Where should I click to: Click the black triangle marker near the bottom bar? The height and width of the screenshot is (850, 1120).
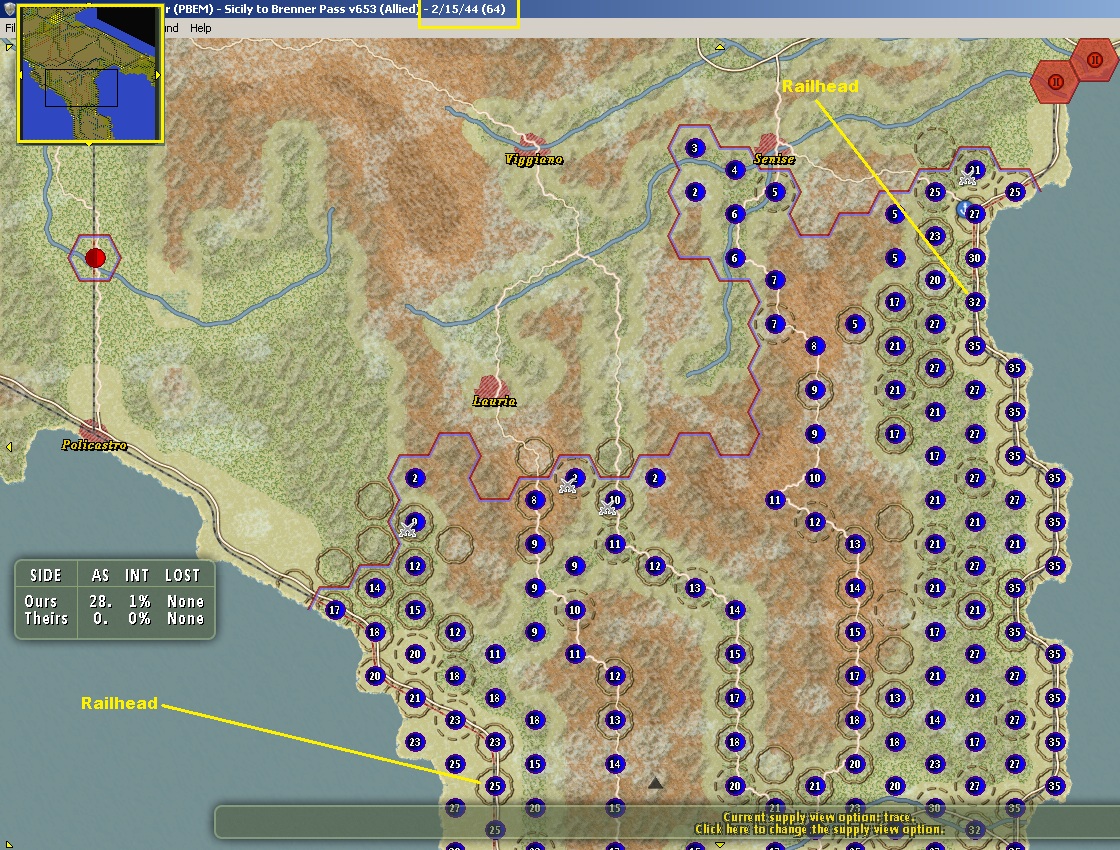coord(655,783)
